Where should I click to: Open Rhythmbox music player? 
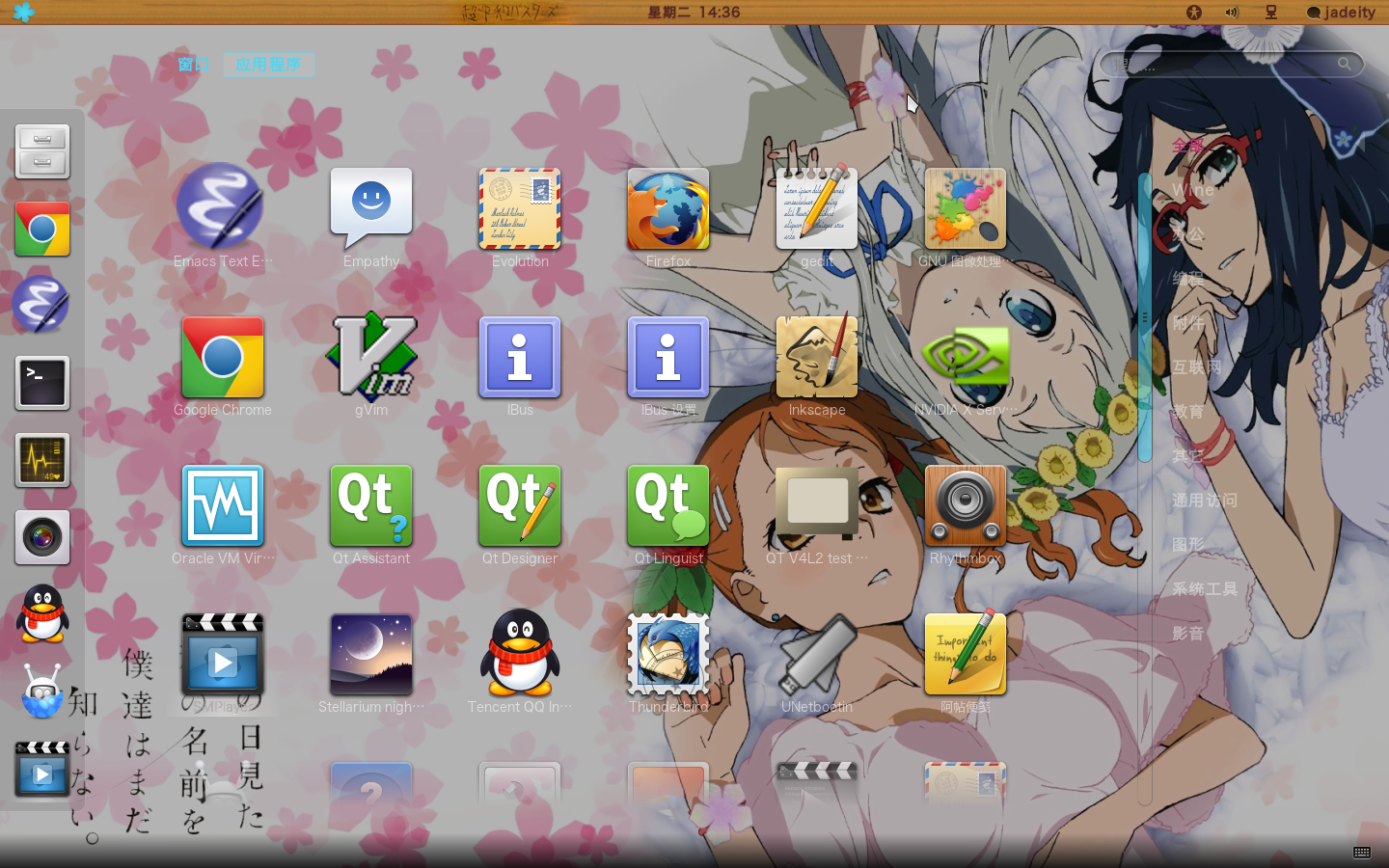pyautogui.click(x=966, y=513)
